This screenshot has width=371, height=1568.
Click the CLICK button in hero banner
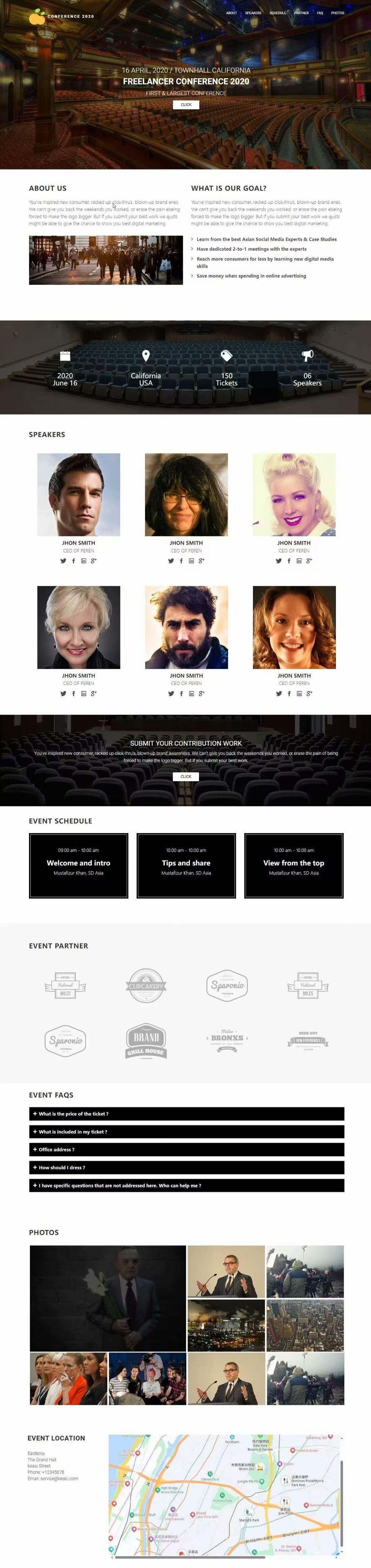click(x=186, y=105)
